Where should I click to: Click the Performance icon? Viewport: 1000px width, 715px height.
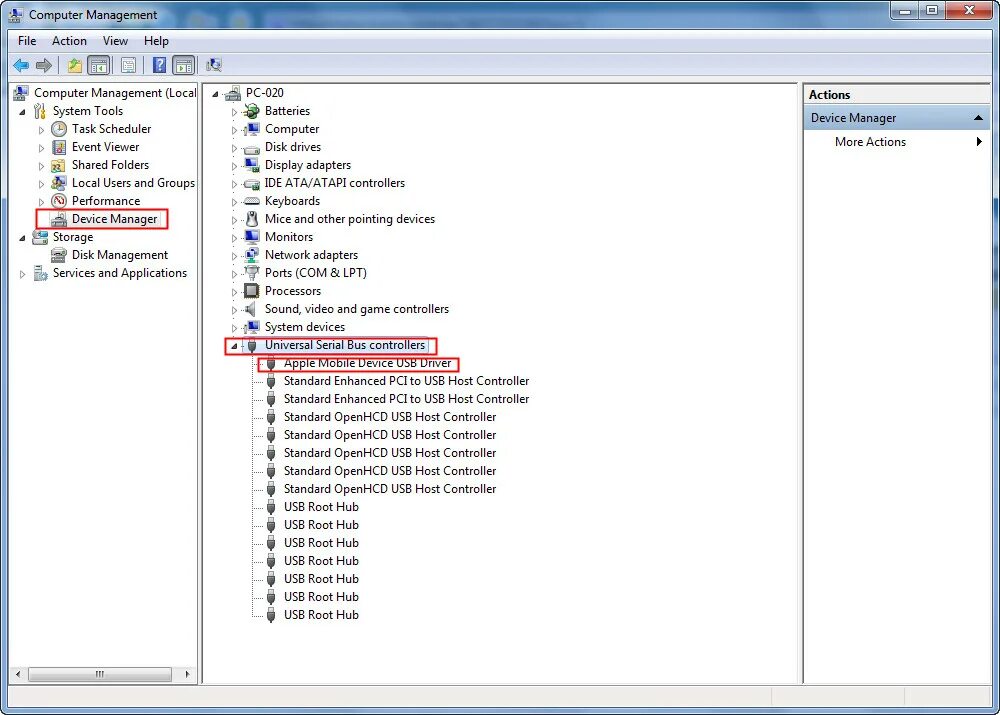[59, 201]
